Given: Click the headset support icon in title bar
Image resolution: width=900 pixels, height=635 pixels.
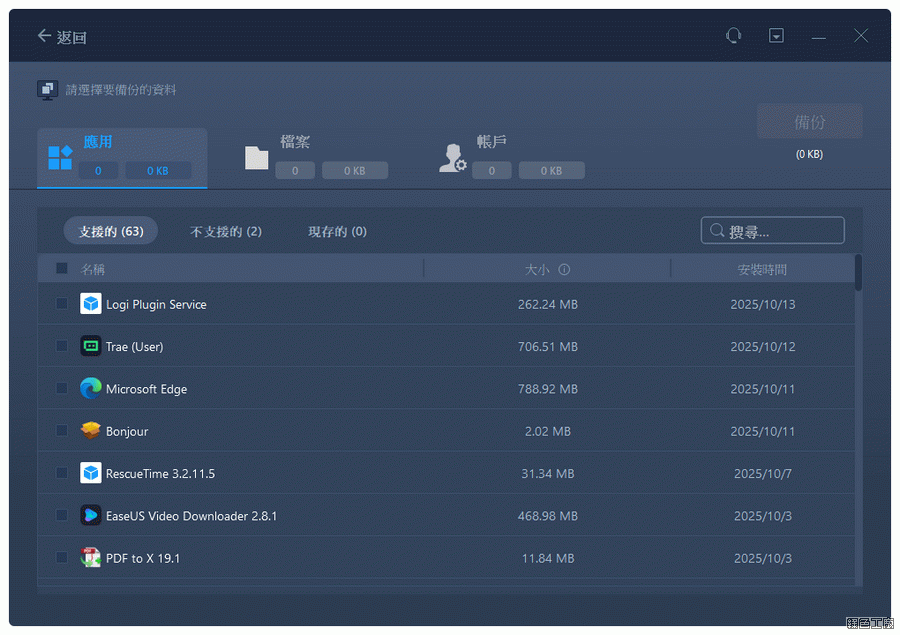Looking at the screenshot, I should 733,36.
